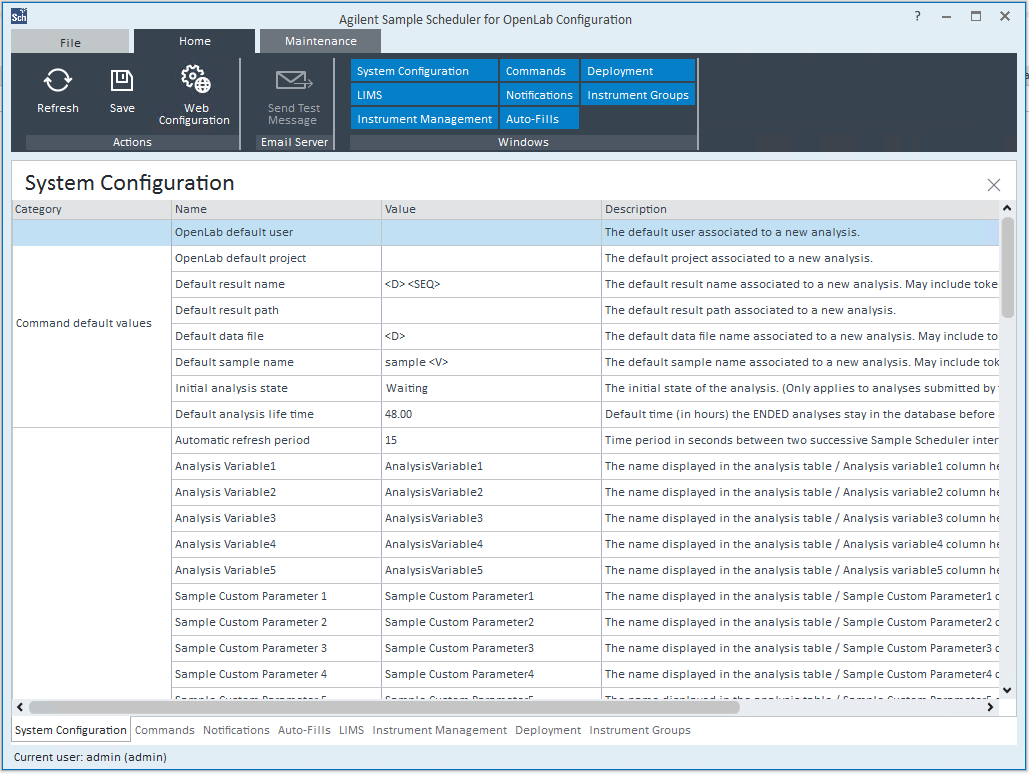Switch to the Maintenance ribbon tab

(x=320, y=42)
